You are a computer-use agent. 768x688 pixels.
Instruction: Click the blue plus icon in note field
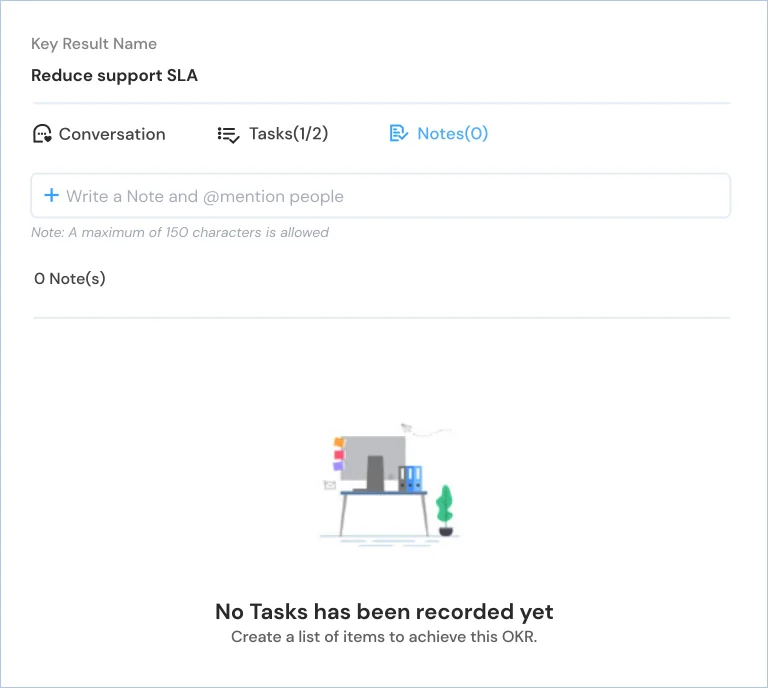click(x=51, y=195)
